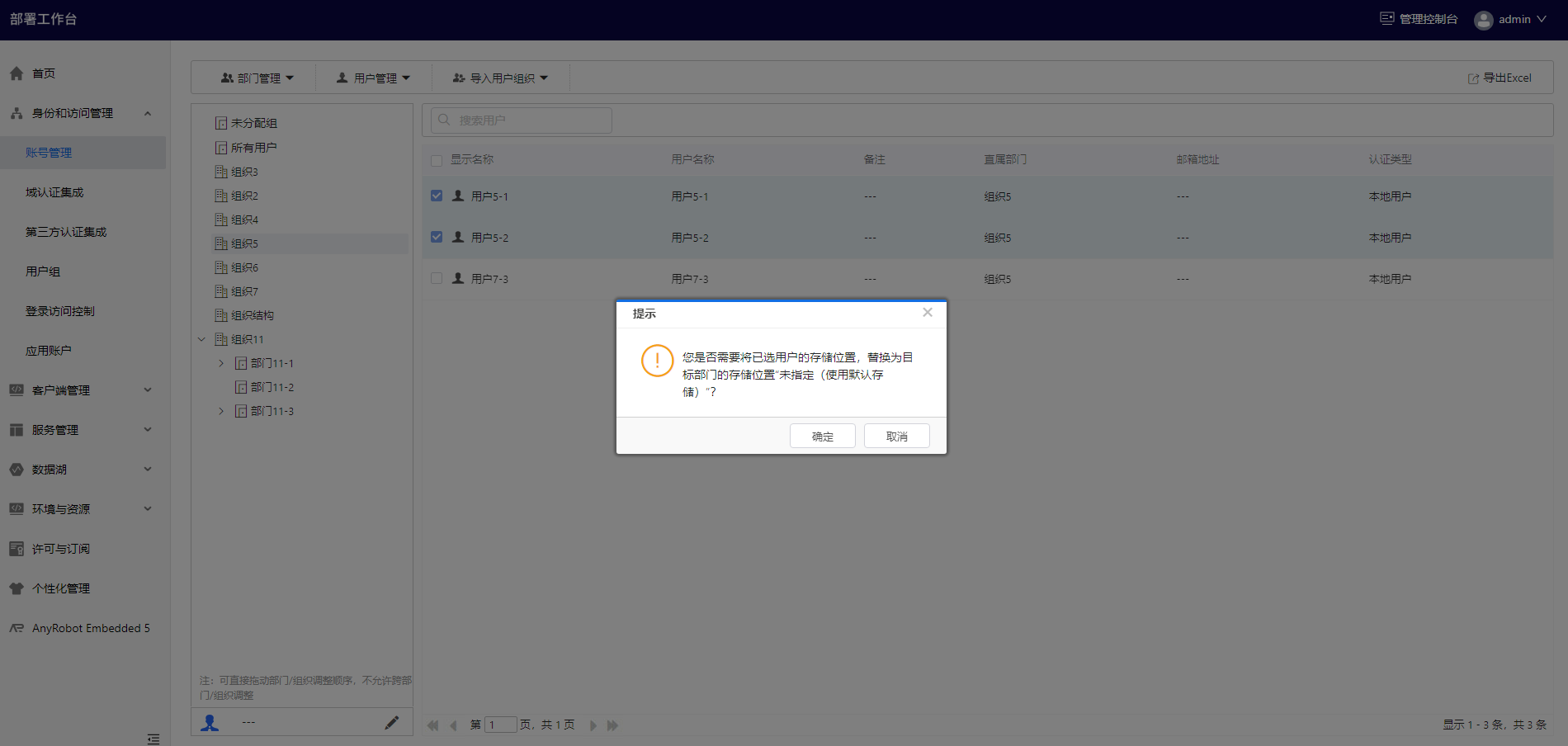Click 个性化管理 shirt icon
The width and height of the screenshot is (1568, 746).
click(17, 588)
